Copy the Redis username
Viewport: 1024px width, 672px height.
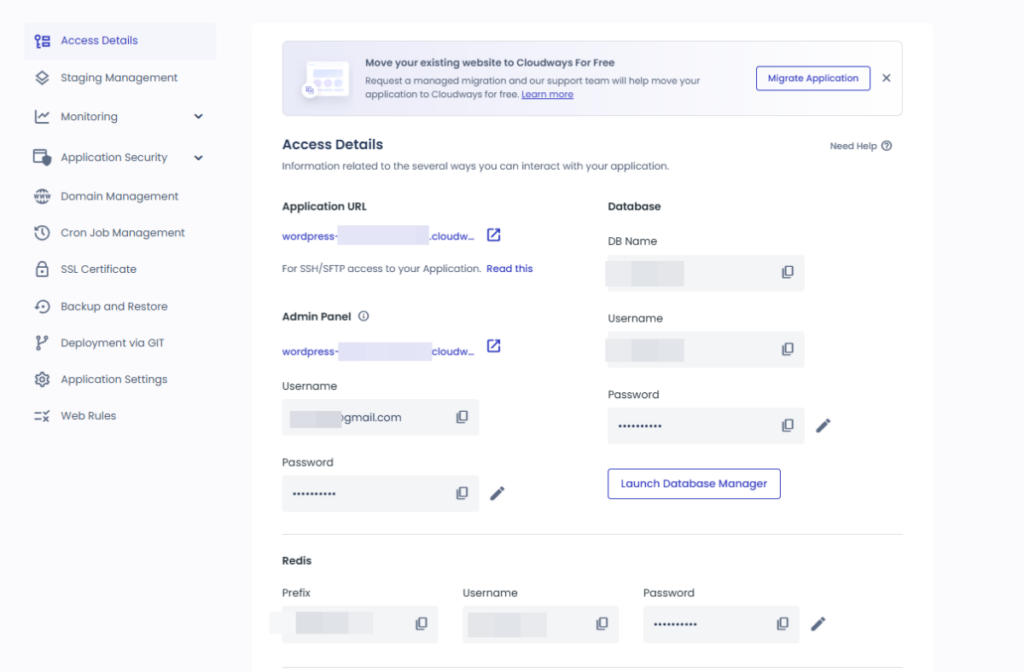(x=601, y=624)
